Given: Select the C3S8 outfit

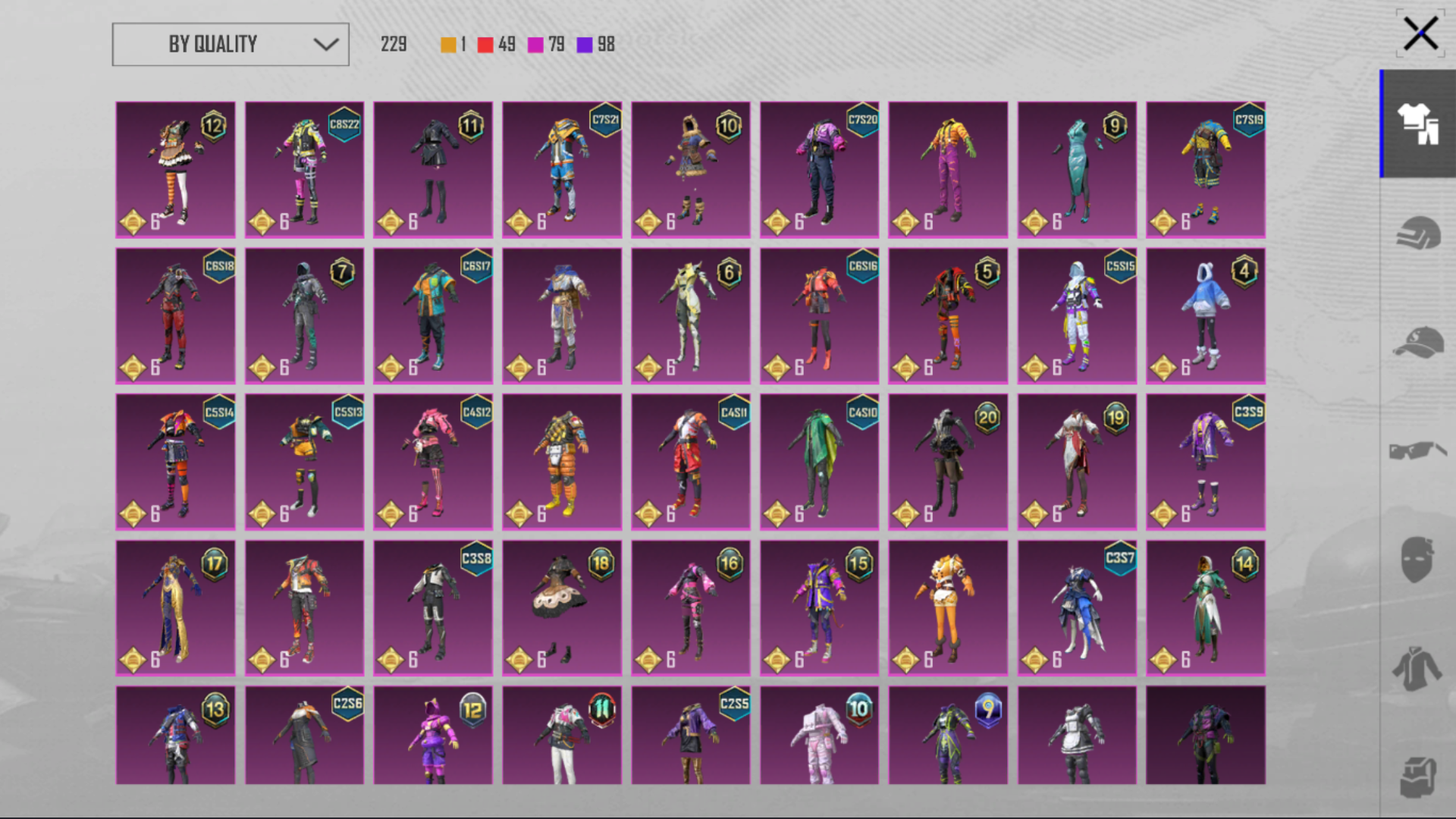Looking at the screenshot, I should tap(433, 608).
